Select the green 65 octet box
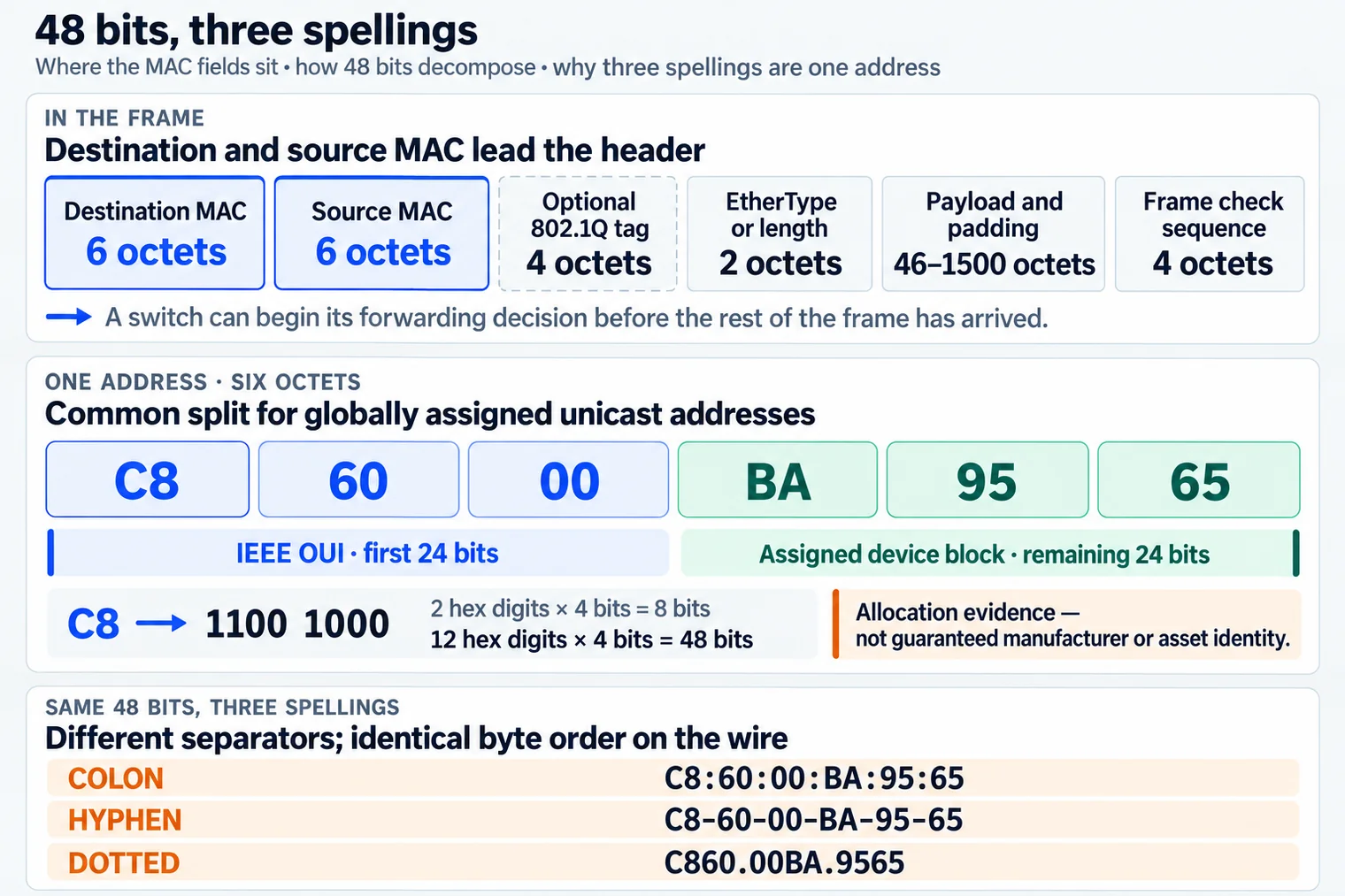 [x=1199, y=479]
